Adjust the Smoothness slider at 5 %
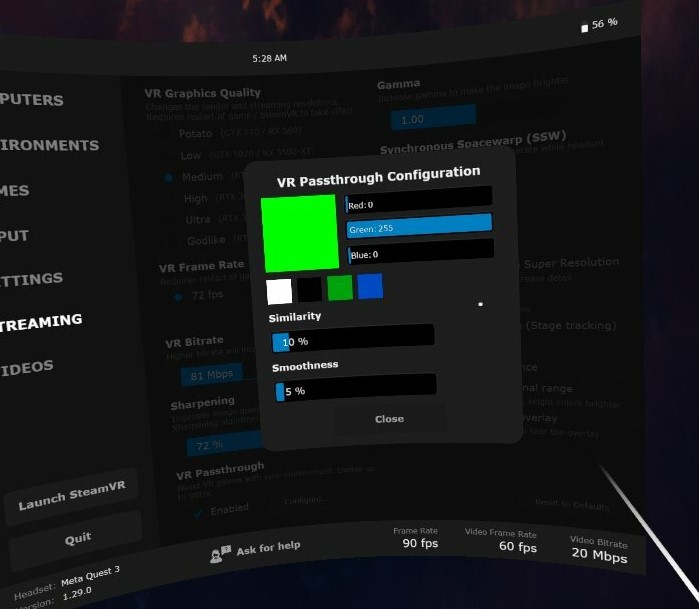The width and height of the screenshot is (699, 609). tap(355, 387)
